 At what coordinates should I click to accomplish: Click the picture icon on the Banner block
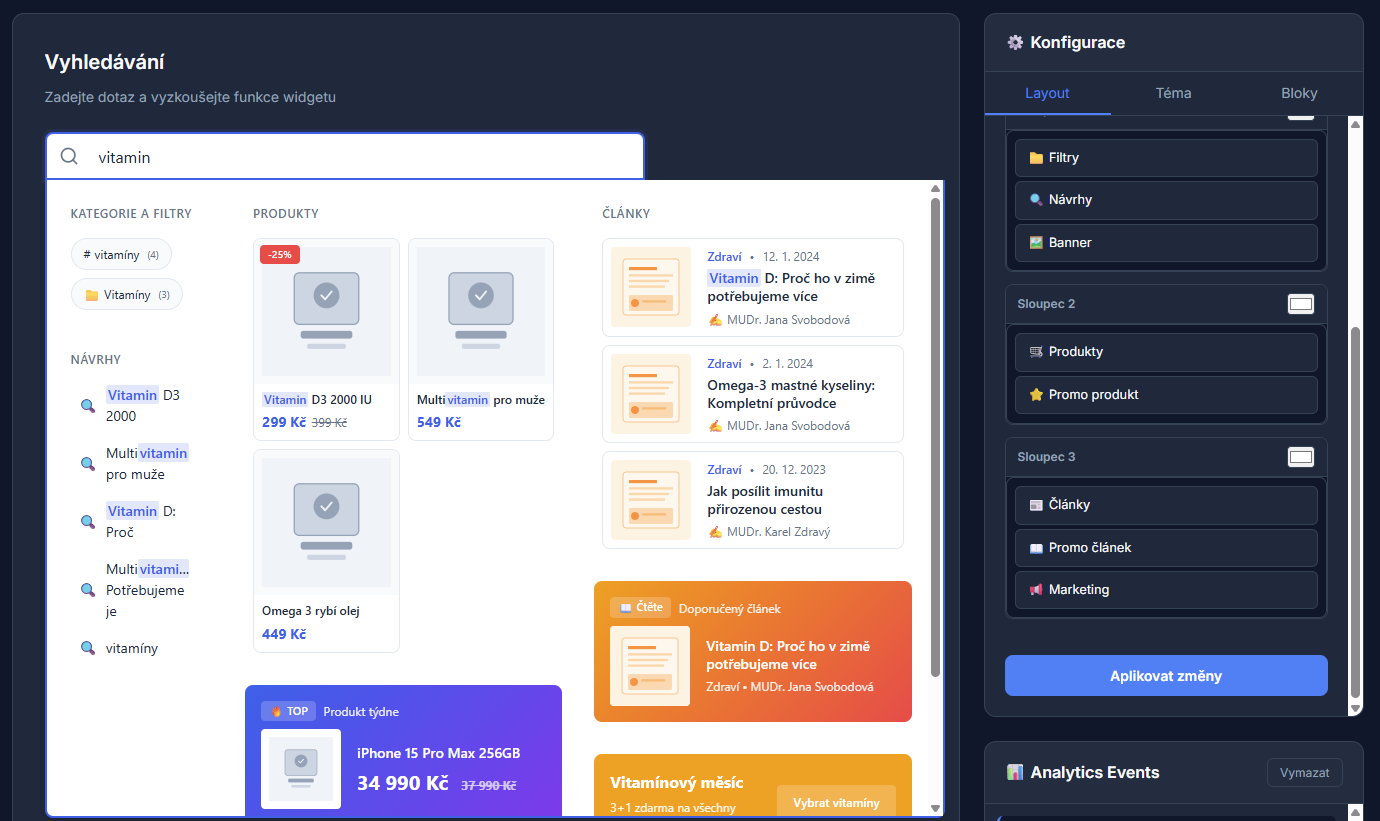pos(1036,243)
